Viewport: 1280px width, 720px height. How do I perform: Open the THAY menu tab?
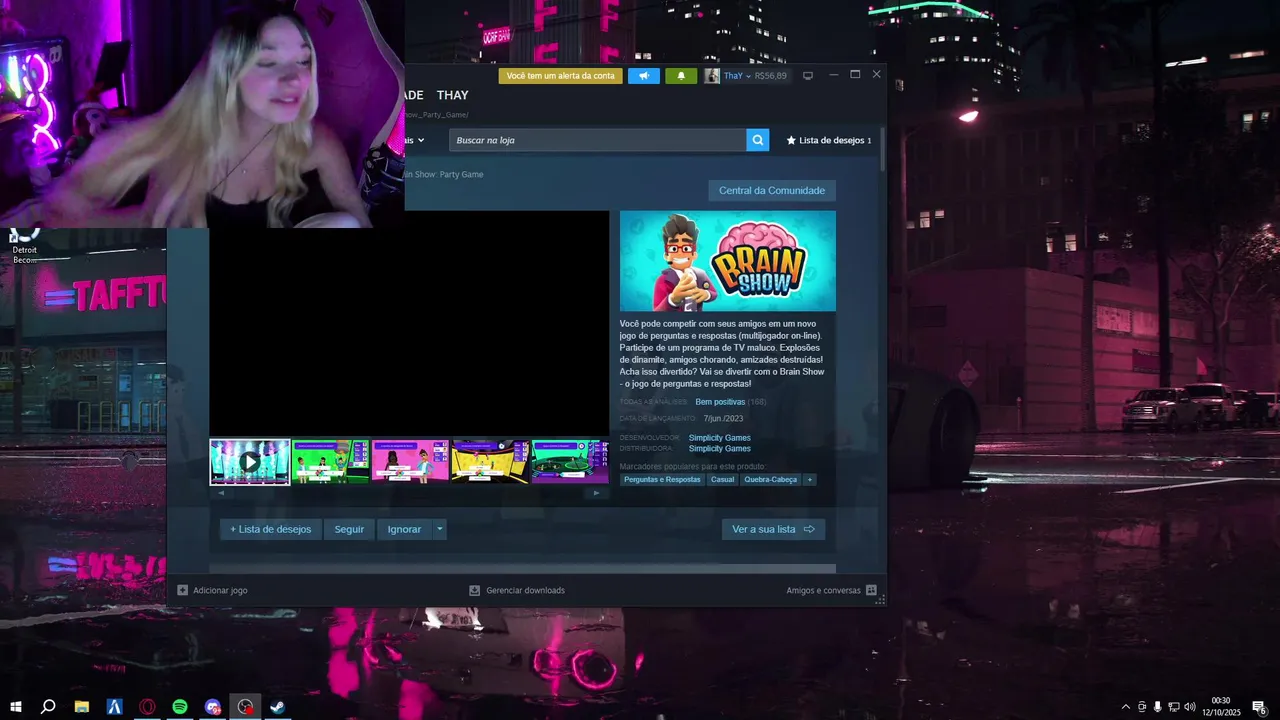(x=452, y=95)
